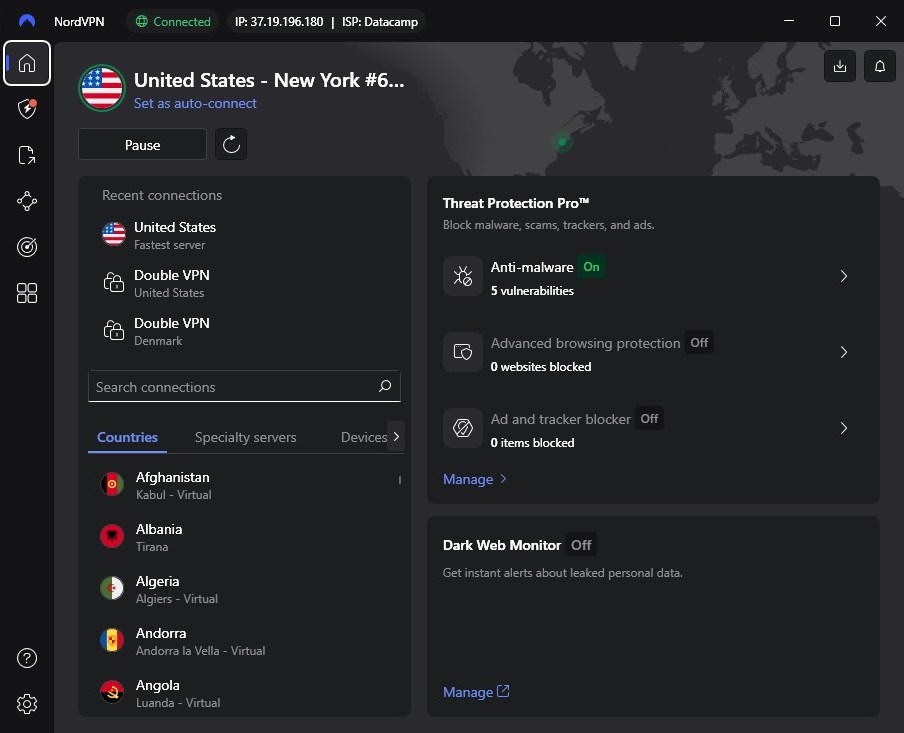
Task: Click the Anti-malware bug icon
Action: 463,276
